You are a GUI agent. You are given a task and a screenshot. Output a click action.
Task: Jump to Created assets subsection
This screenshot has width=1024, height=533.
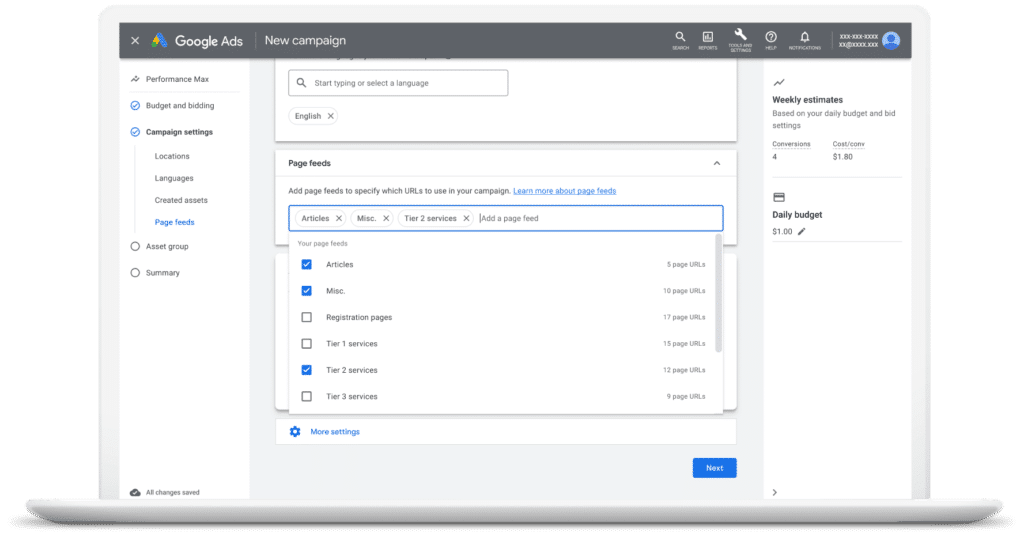pos(181,201)
